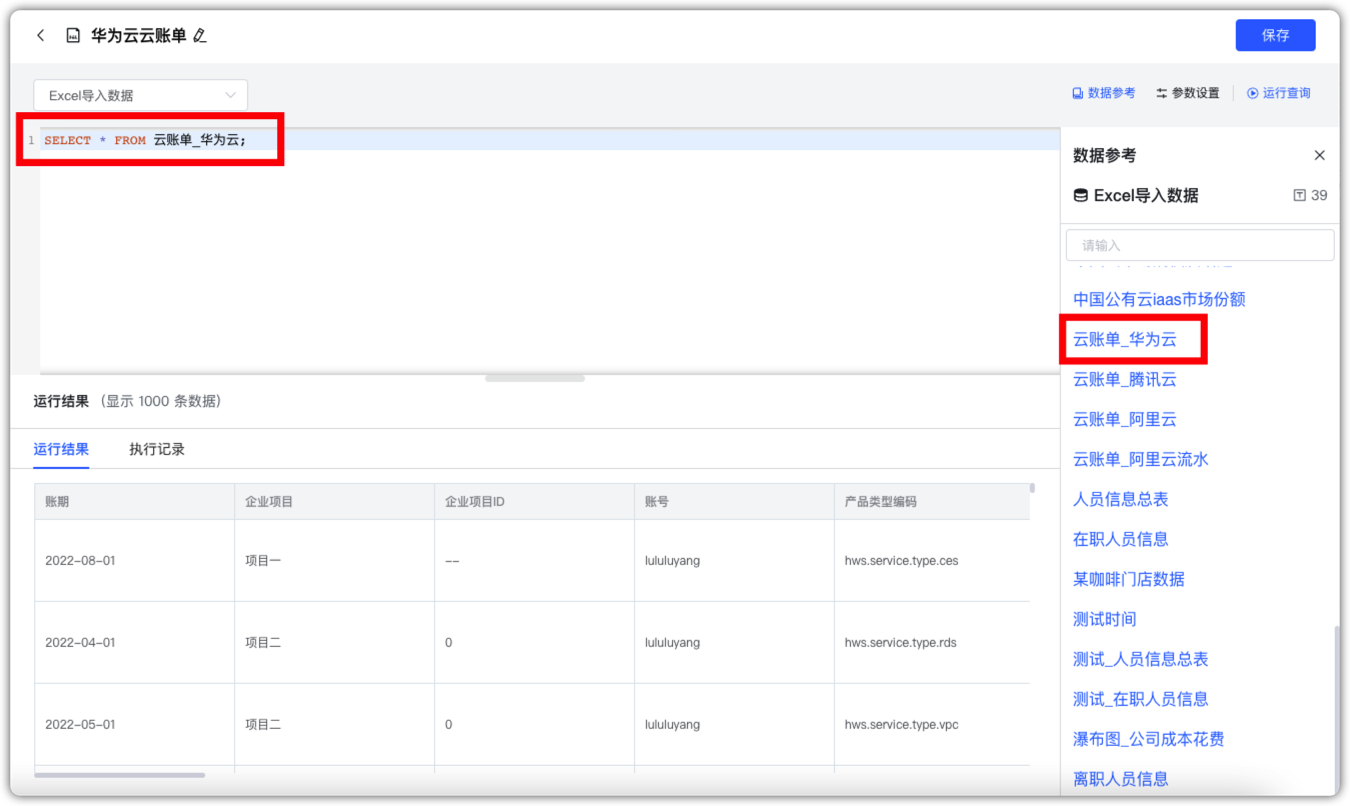1350x806 pixels.
Task: Click the 数据参考 book icon
Action: 1078,93
